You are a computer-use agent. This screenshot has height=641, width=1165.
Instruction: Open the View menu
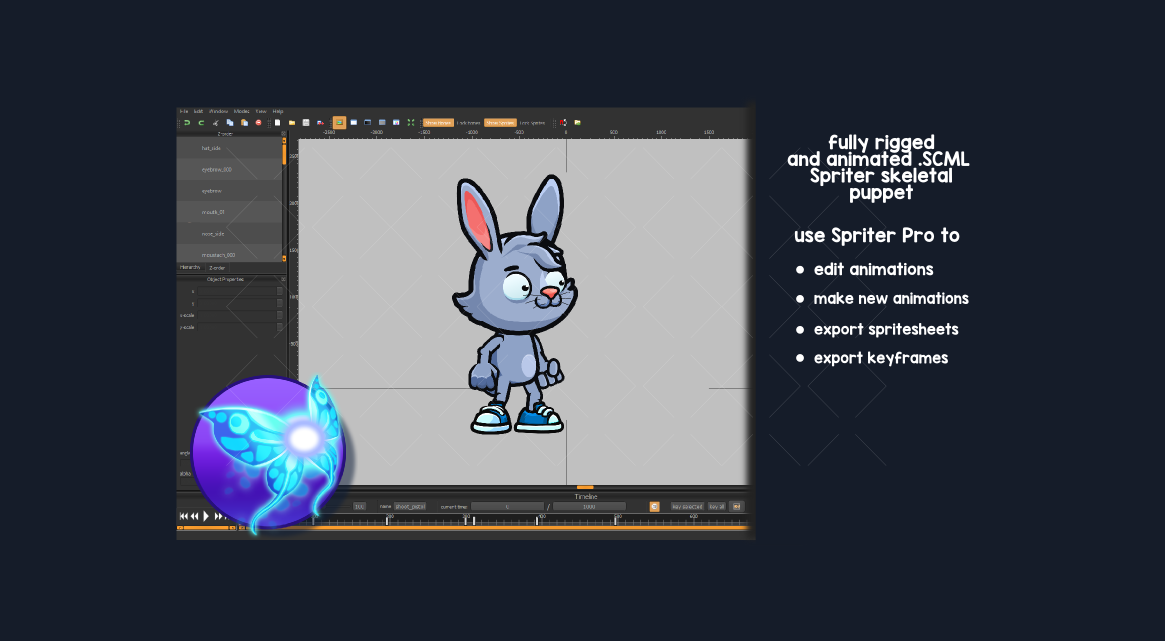(x=261, y=111)
